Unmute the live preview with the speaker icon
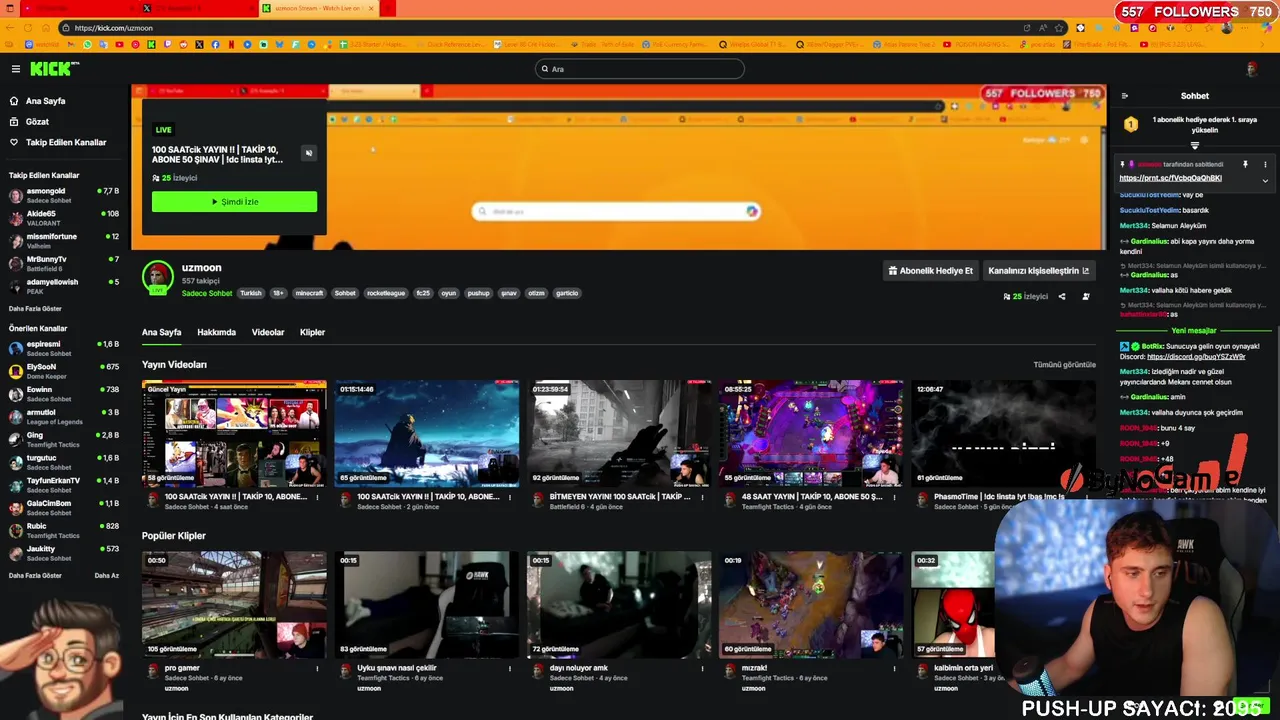This screenshot has height=720, width=1280. click(x=308, y=153)
